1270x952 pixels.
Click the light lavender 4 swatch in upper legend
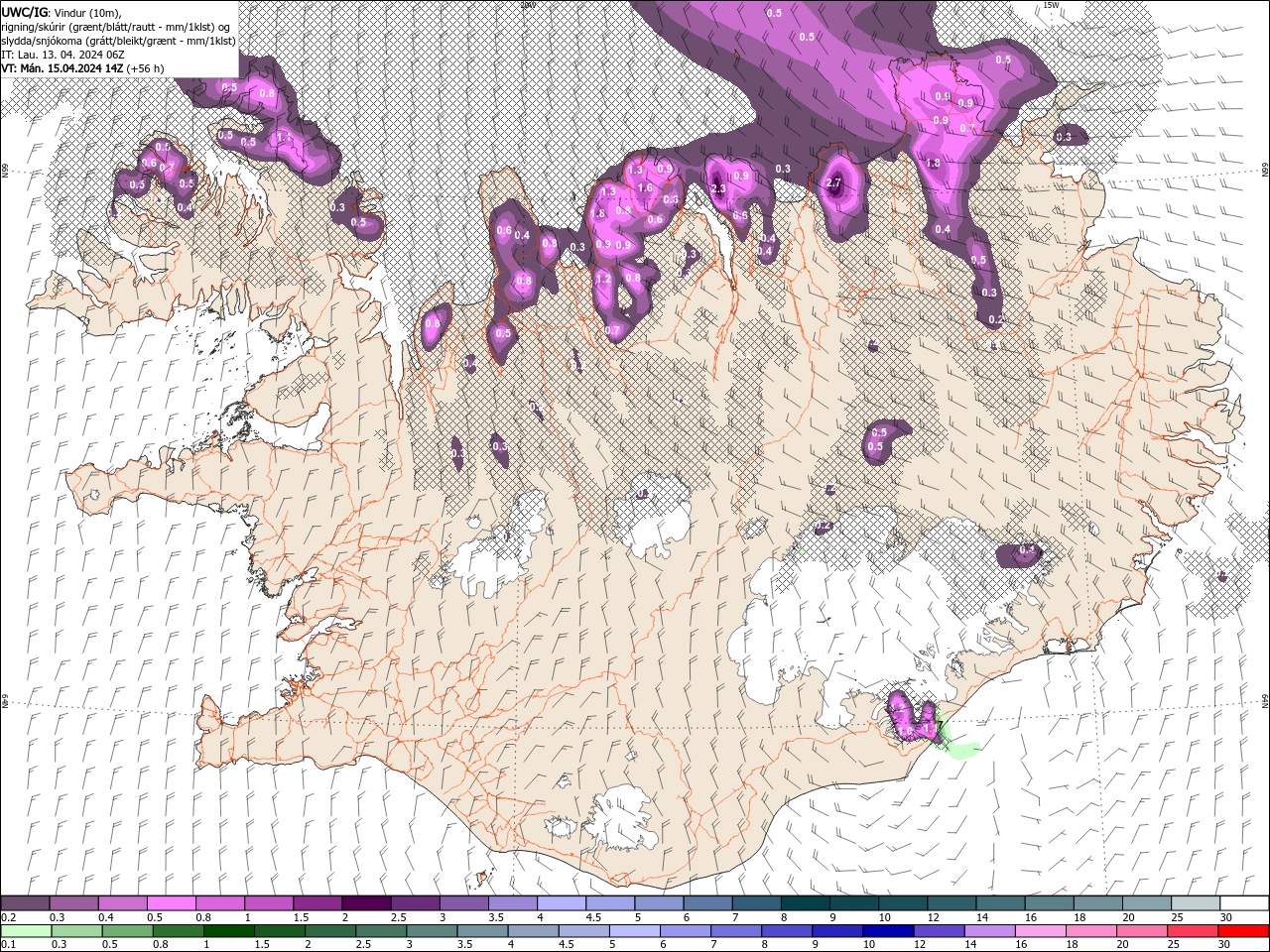click(x=561, y=903)
